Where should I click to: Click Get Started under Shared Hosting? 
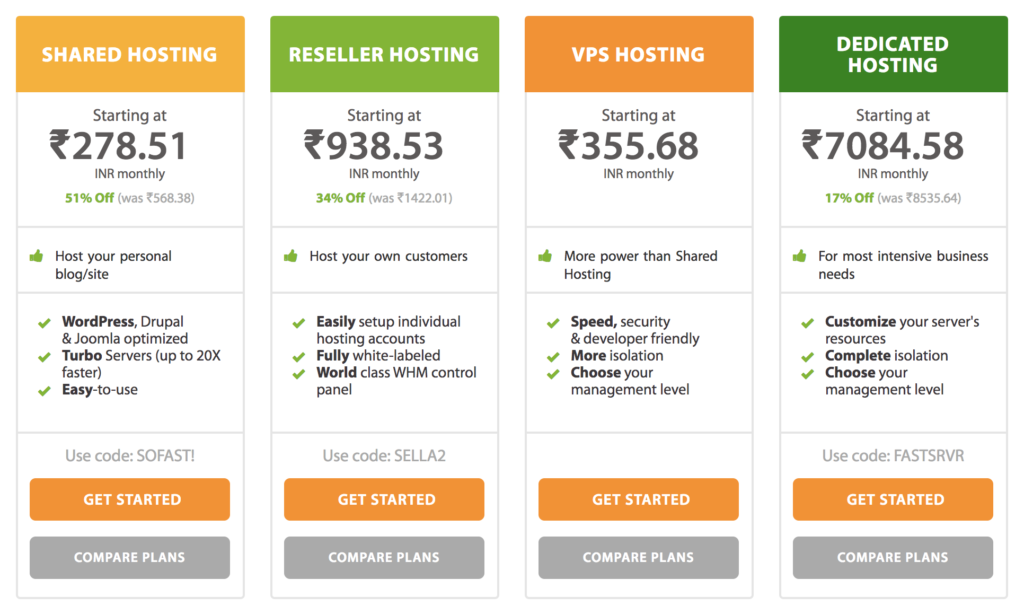pyautogui.click(x=130, y=499)
